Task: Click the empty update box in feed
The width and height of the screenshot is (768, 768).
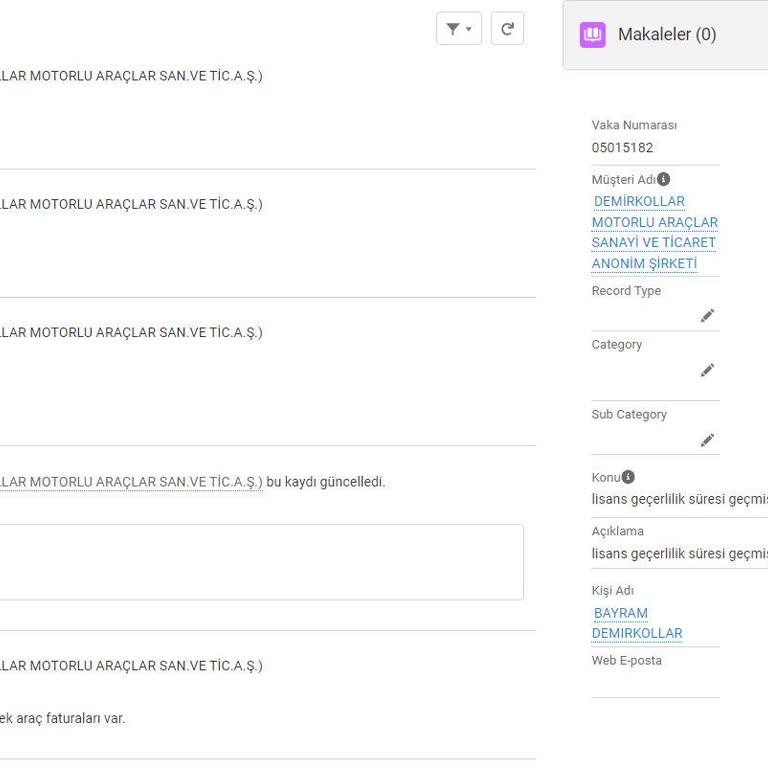Action: coord(262,562)
